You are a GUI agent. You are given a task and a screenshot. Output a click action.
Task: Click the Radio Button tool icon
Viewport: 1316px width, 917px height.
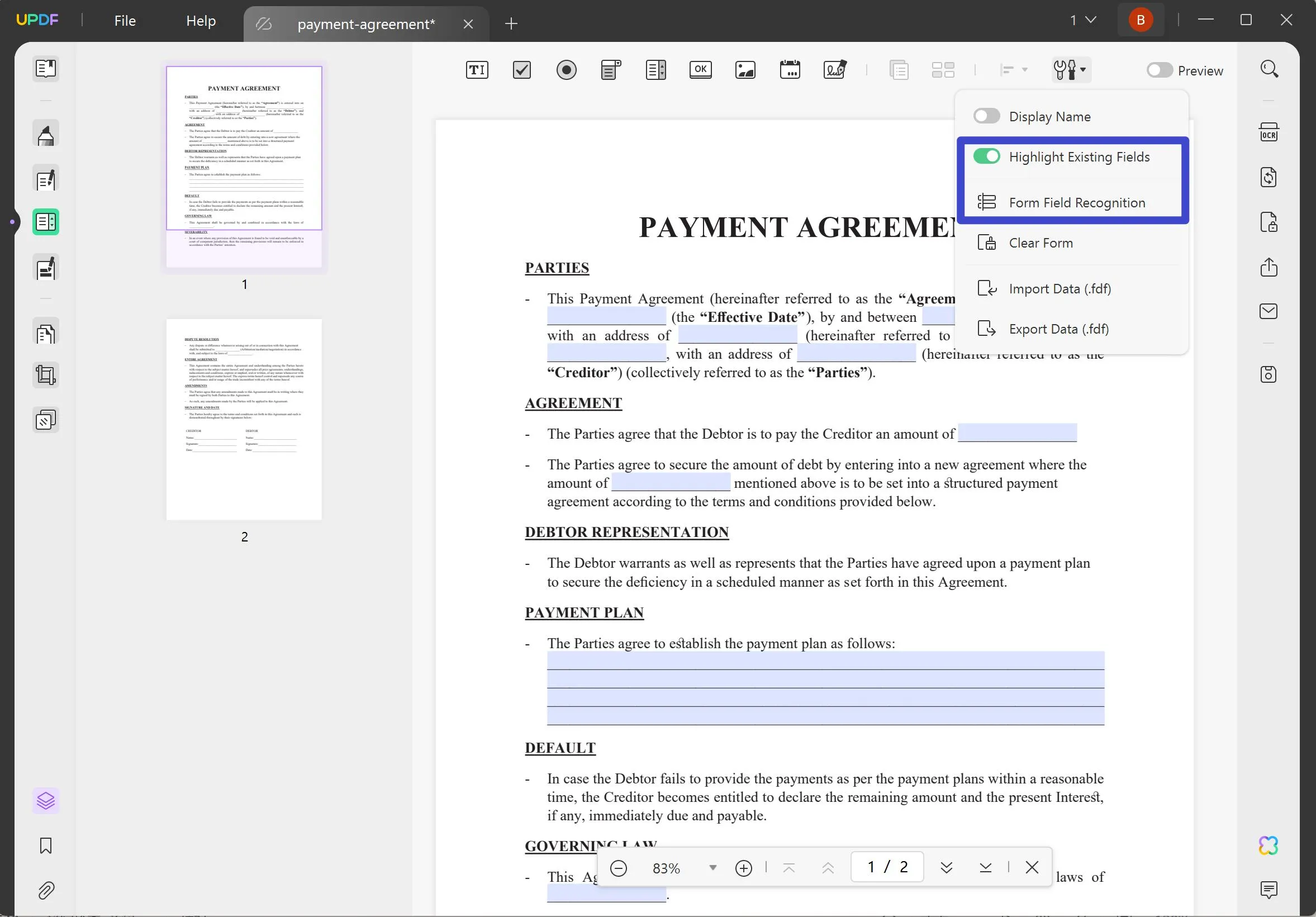click(x=566, y=70)
